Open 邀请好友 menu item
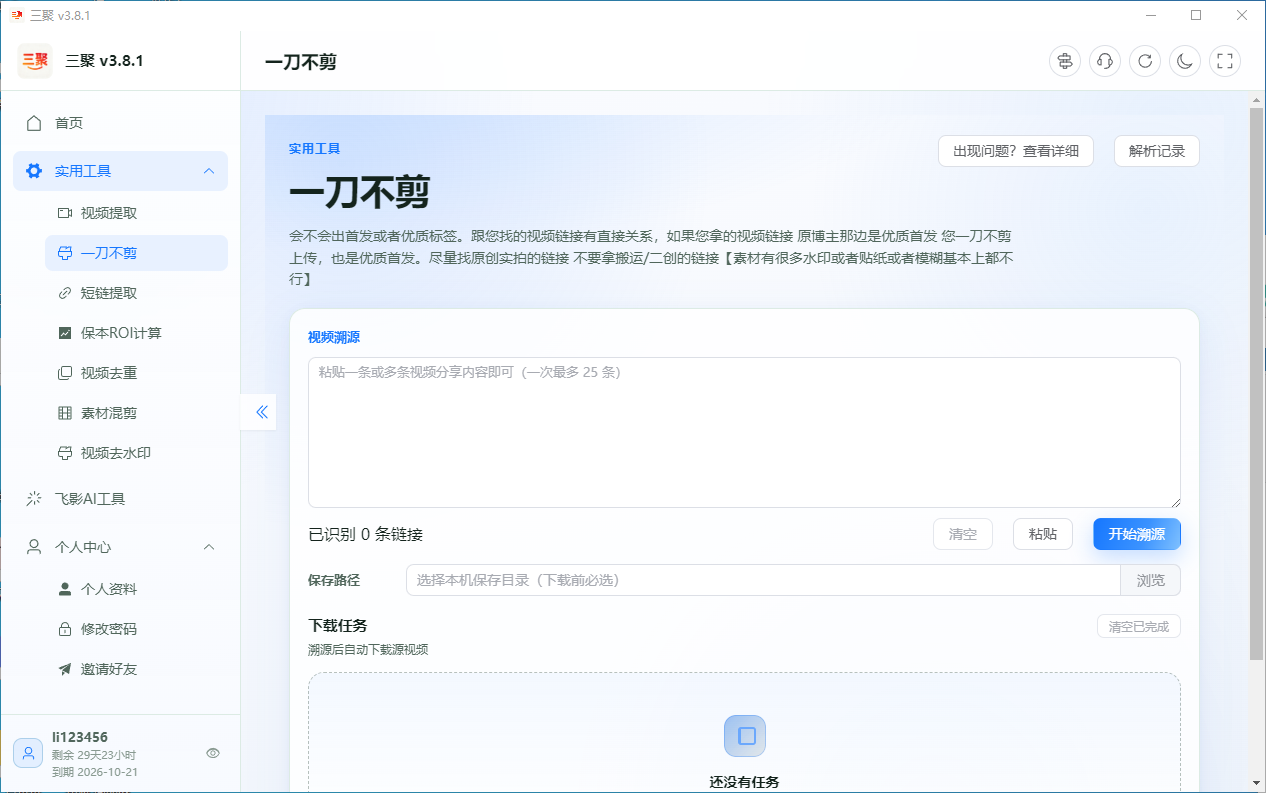Image resolution: width=1266 pixels, height=793 pixels. click(x=136, y=669)
